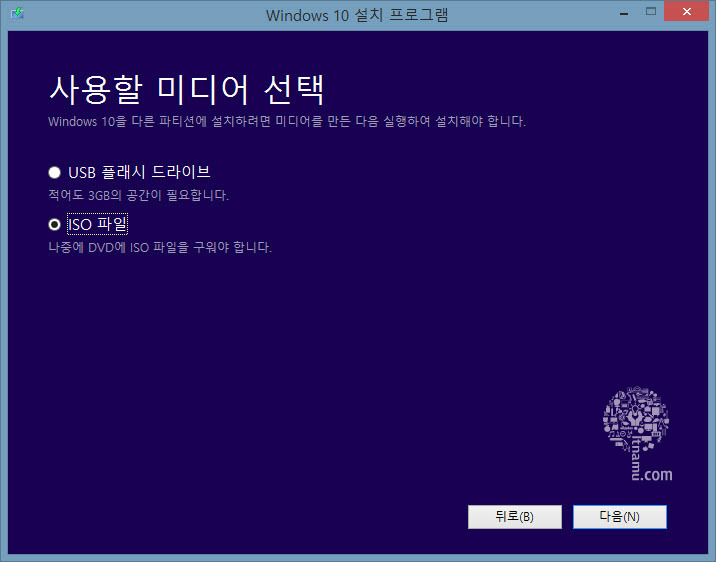Image resolution: width=716 pixels, height=562 pixels.
Task: Select the USB 플래시 드라이브 radio button
Action: [x=54, y=173]
